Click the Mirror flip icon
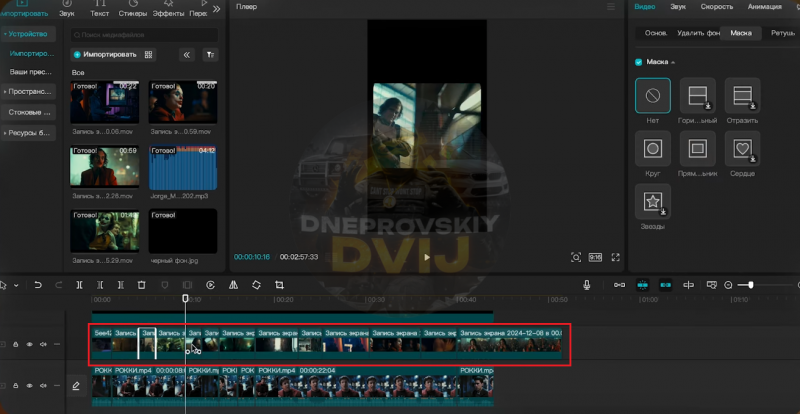800x414 pixels. click(233, 285)
